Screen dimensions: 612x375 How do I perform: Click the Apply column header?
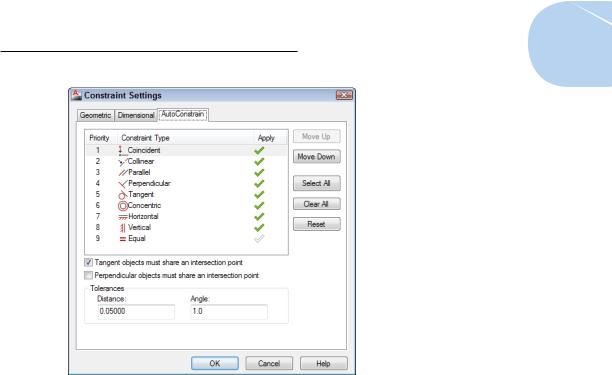pos(266,138)
